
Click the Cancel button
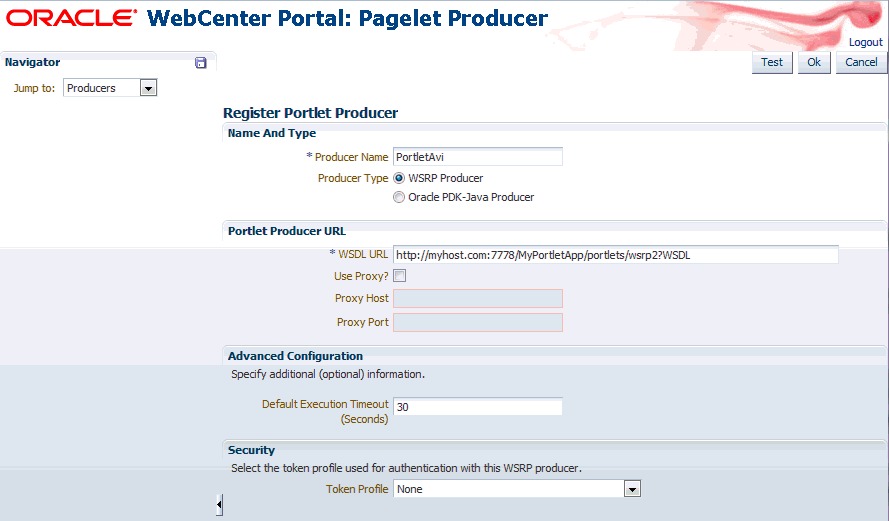[861, 62]
